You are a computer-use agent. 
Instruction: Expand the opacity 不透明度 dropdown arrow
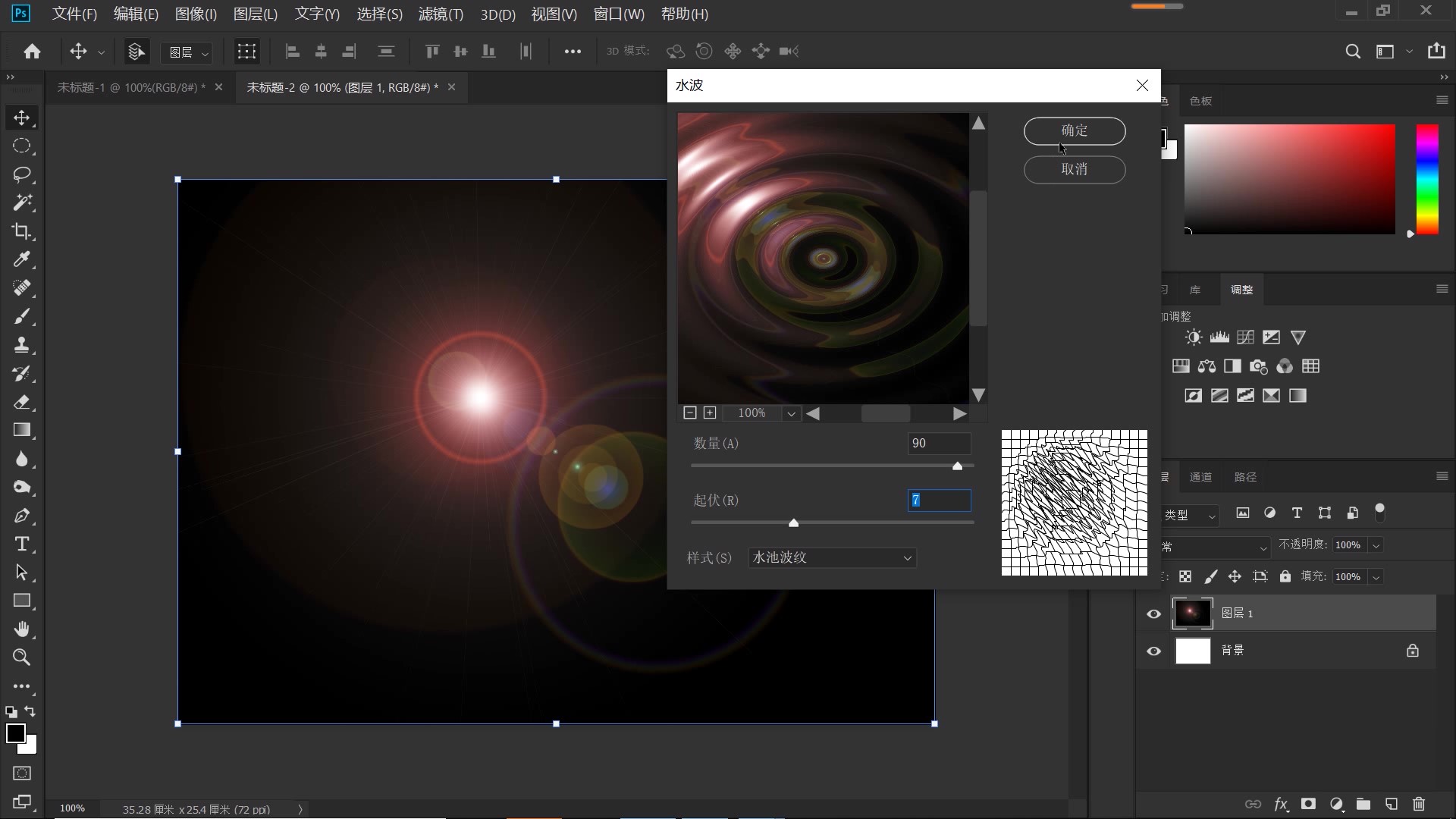tap(1376, 545)
